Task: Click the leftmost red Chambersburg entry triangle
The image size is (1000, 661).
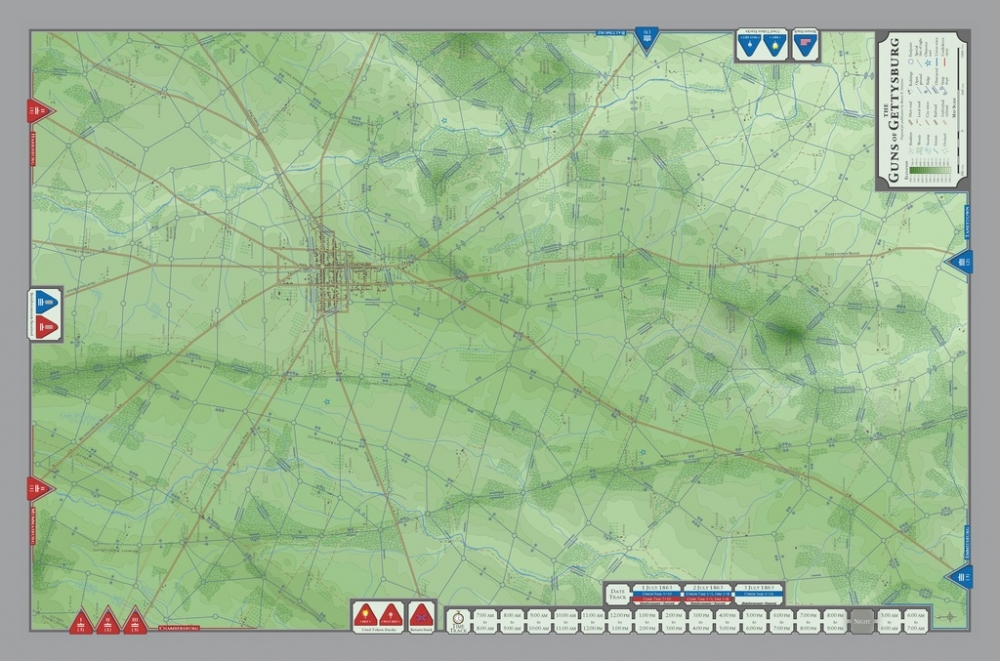Action: click(x=81, y=621)
